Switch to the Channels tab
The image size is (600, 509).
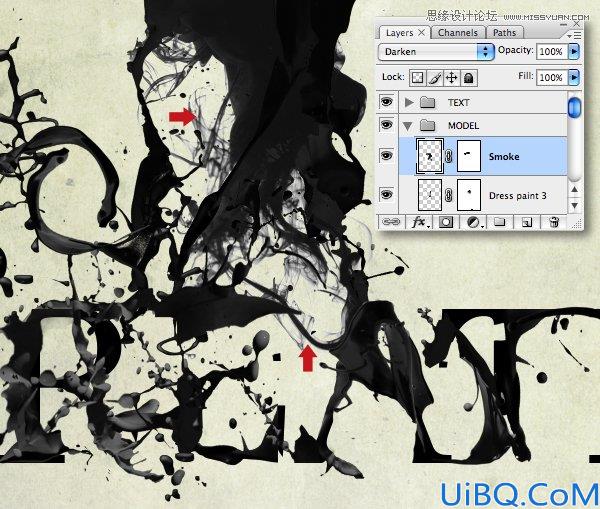point(458,33)
